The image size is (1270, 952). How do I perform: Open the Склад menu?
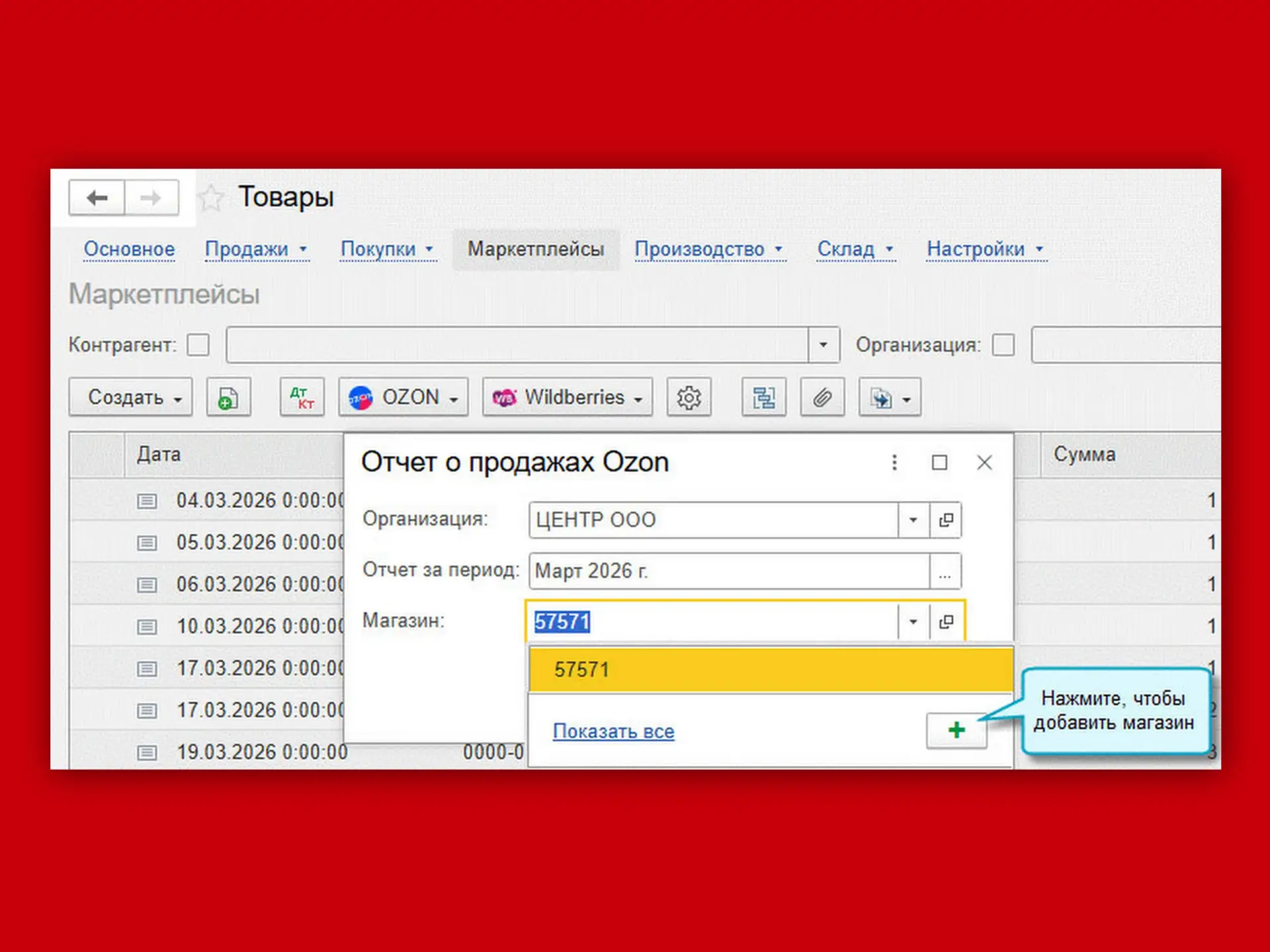856,249
